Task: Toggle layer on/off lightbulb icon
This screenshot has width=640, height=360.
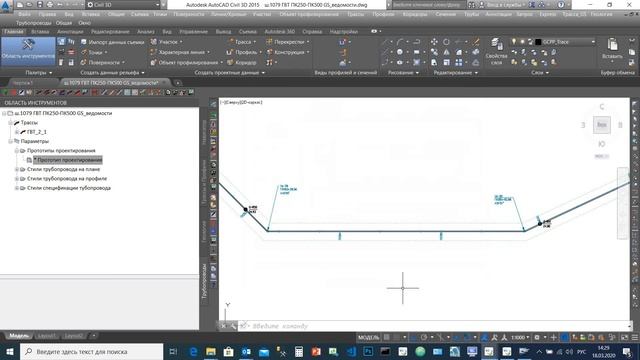Action: (x=514, y=42)
